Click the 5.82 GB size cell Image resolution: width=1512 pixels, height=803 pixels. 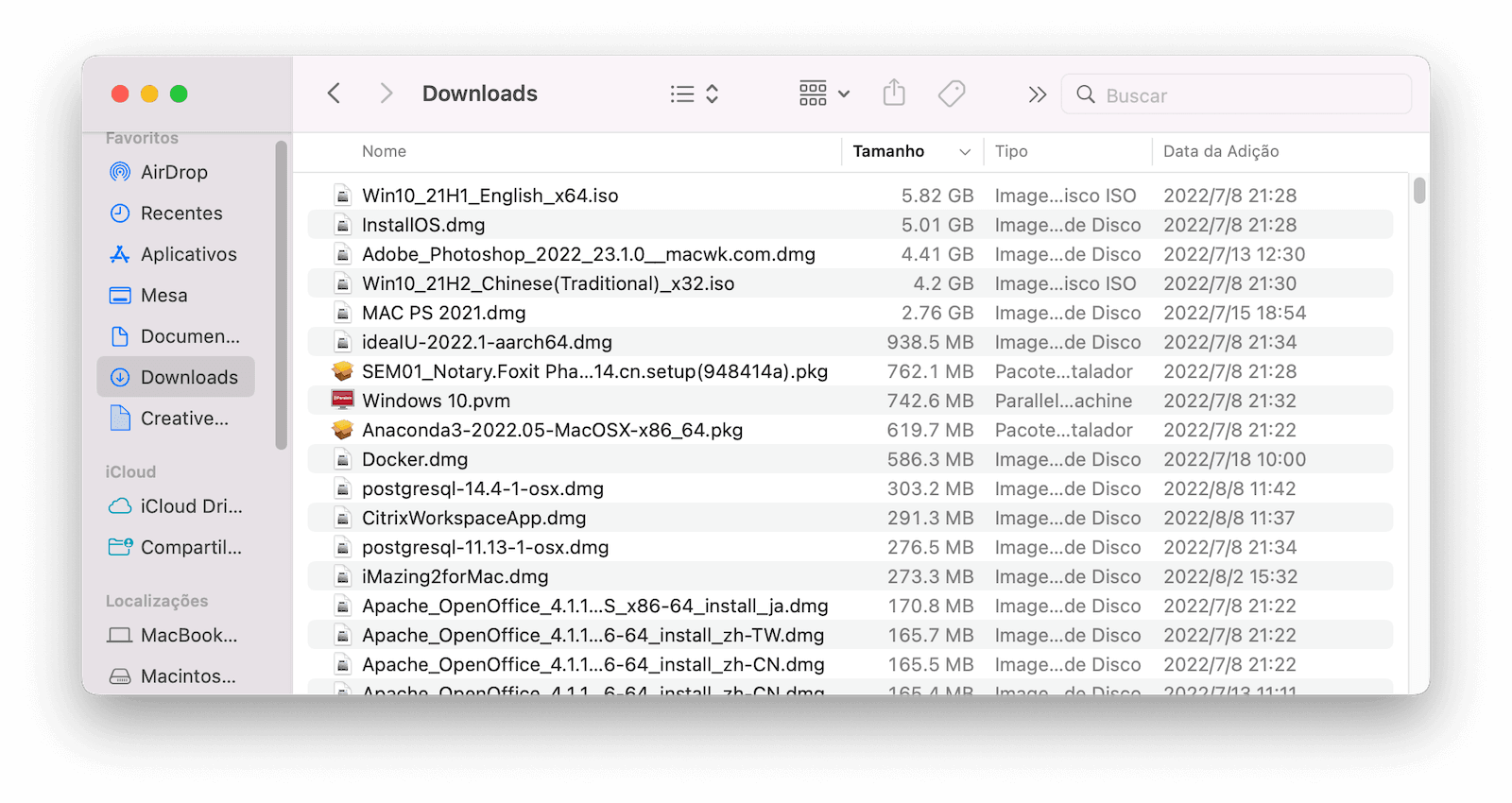point(936,196)
